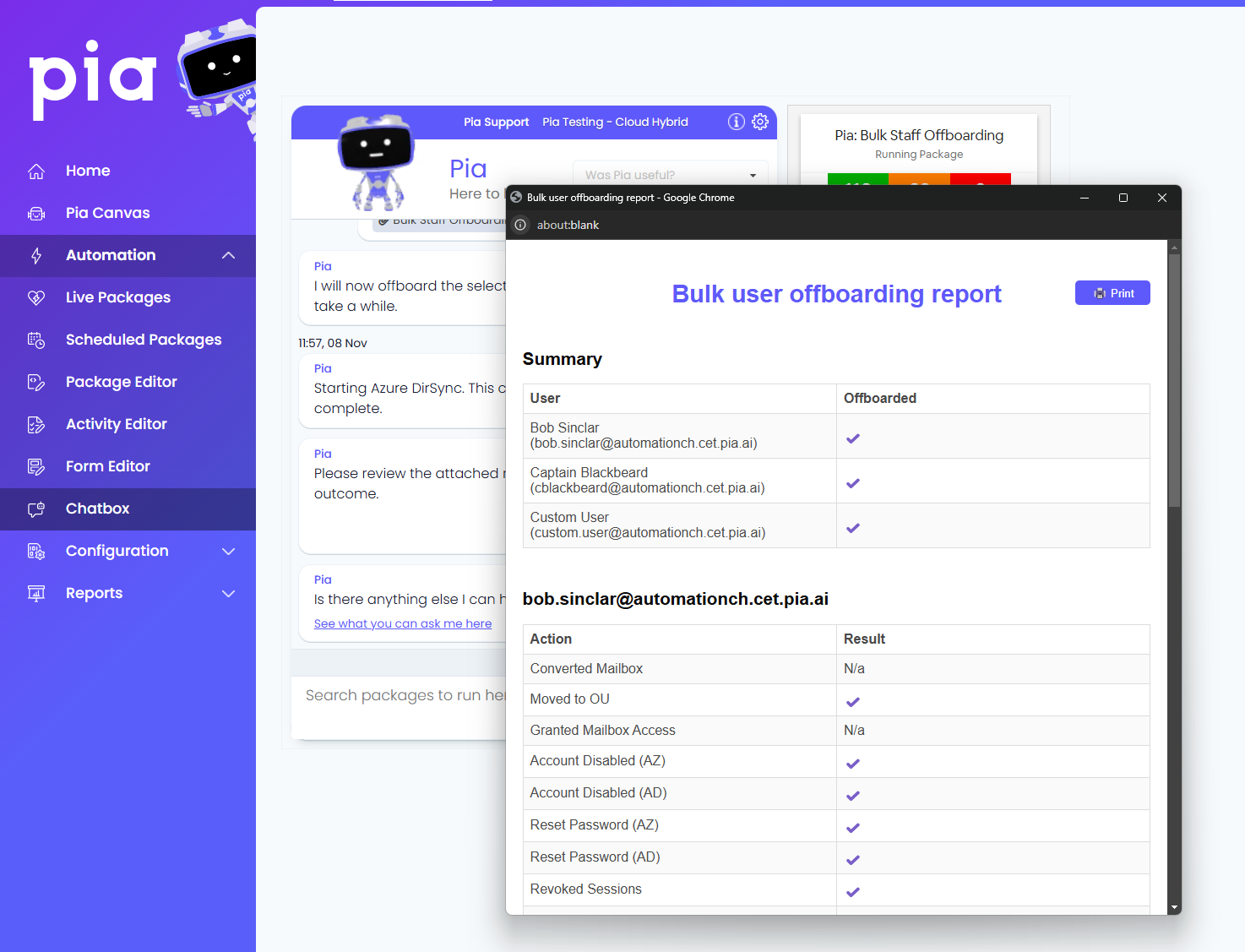This screenshot has height=952, width=1245.
Task: Click the Automation lightning bolt icon
Action: [x=36, y=256]
